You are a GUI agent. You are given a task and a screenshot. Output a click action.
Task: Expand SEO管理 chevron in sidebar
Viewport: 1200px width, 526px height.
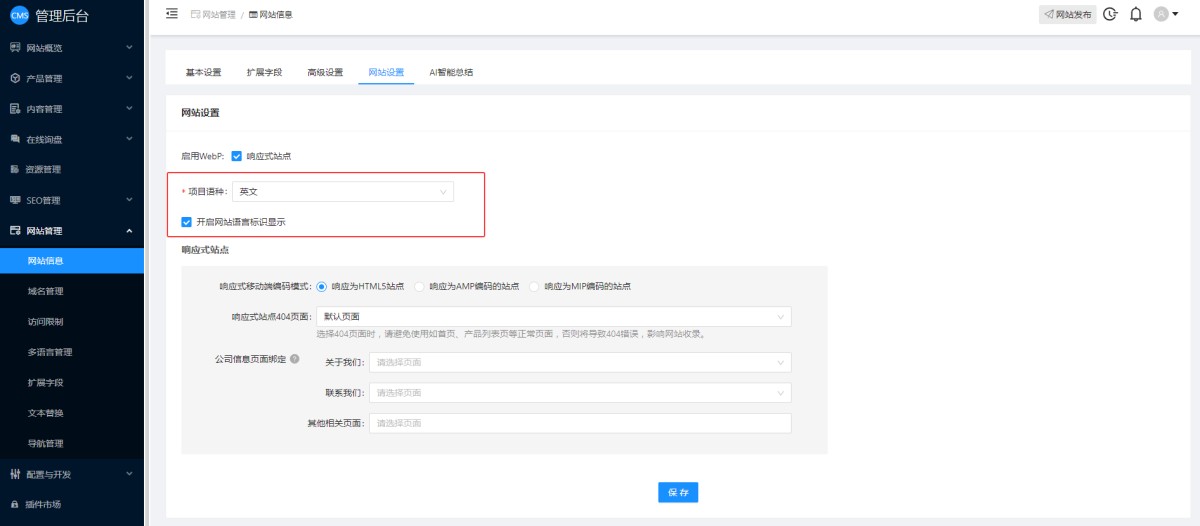click(x=129, y=200)
